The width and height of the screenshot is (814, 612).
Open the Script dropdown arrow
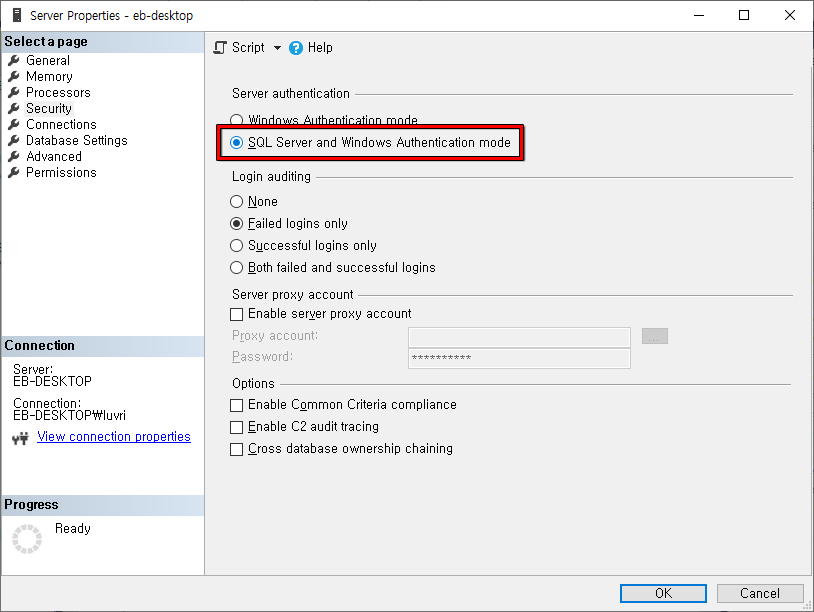[x=277, y=48]
